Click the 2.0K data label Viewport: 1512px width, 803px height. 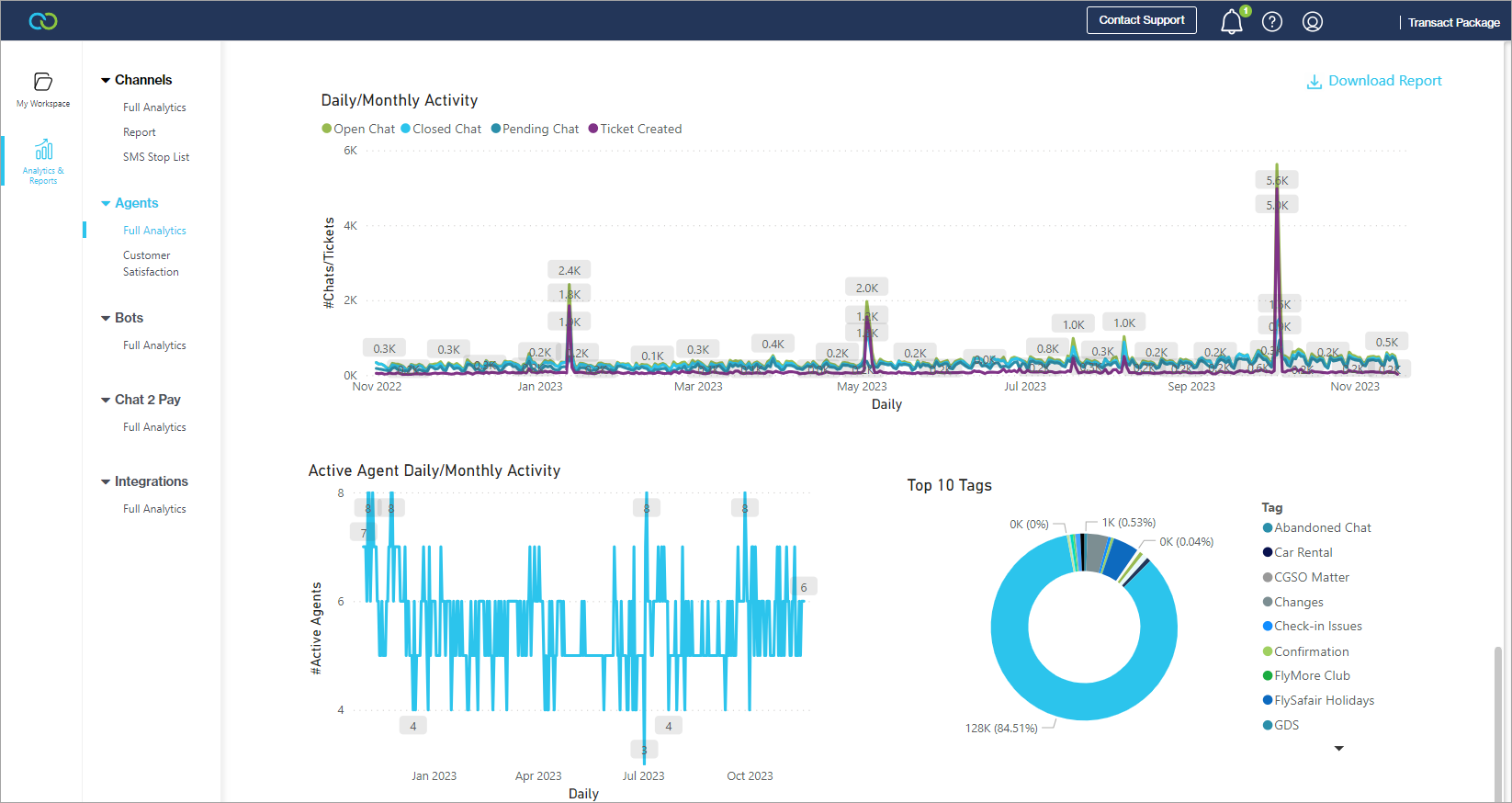click(x=867, y=288)
